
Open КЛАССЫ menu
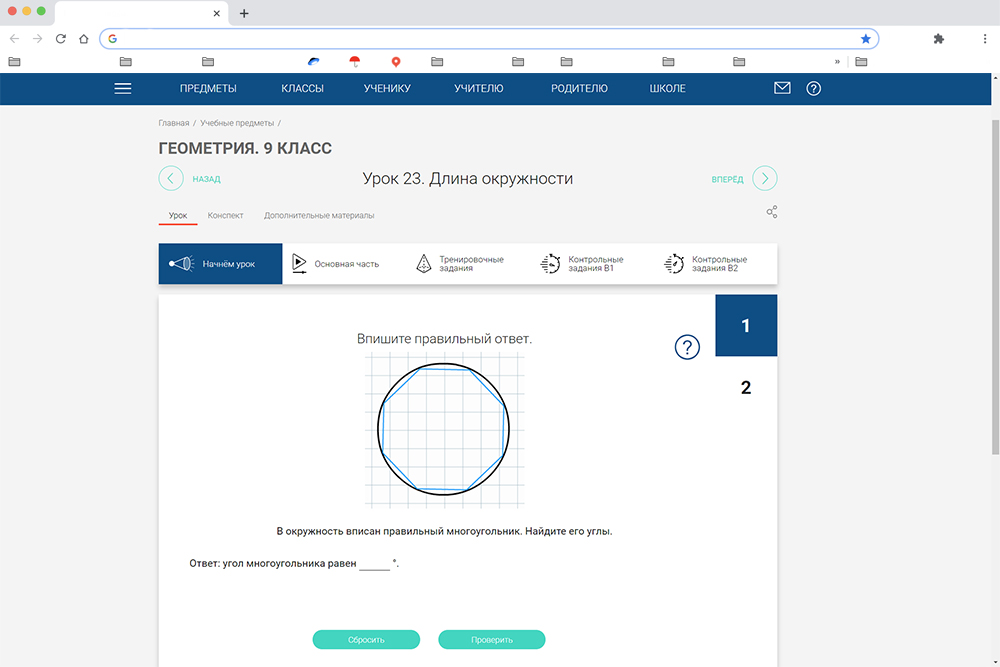click(302, 89)
